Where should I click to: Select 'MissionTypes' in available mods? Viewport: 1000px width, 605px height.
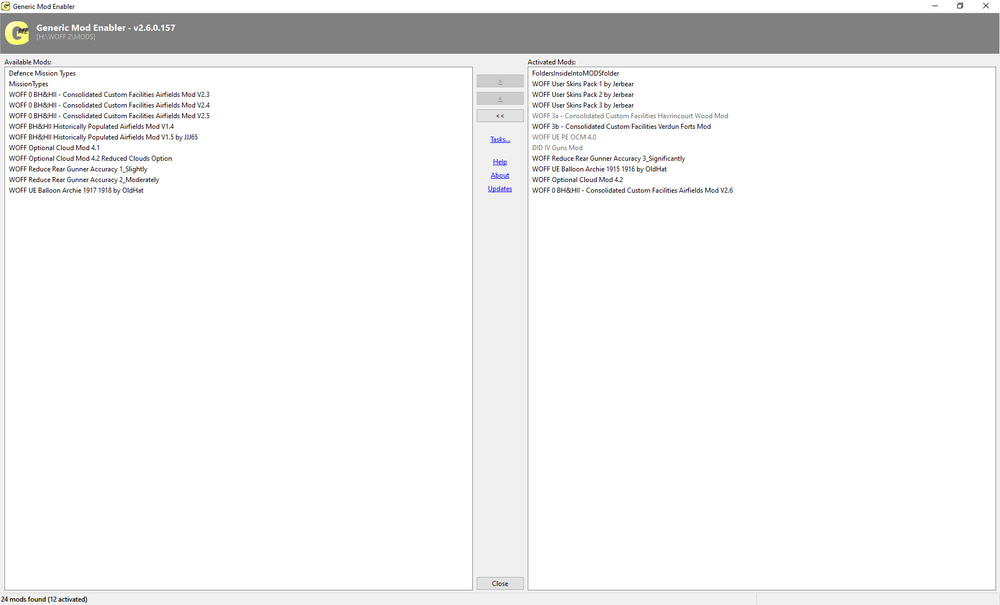coord(29,84)
